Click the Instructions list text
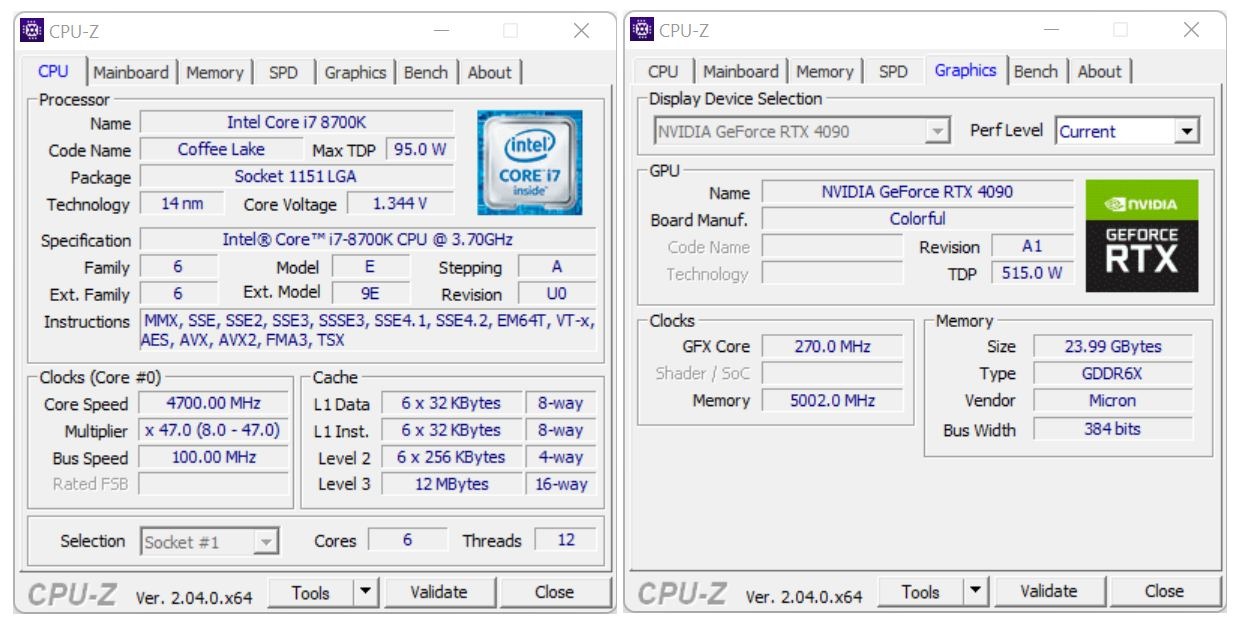This screenshot has height=630, width=1240. pyautogui.click(x=368, y=331)
